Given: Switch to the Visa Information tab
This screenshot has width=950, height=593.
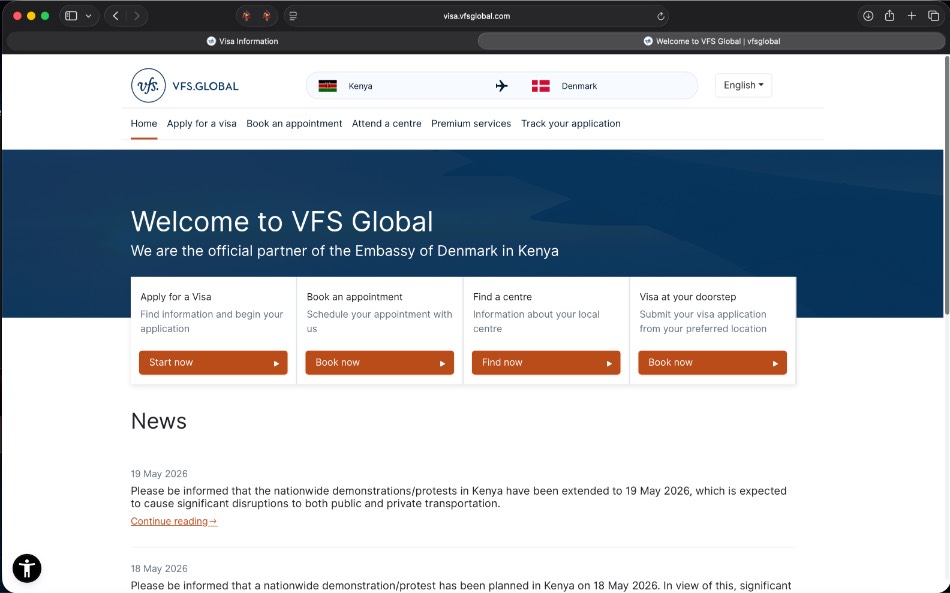Looking at the screenshot, I should tap(242, 41).
